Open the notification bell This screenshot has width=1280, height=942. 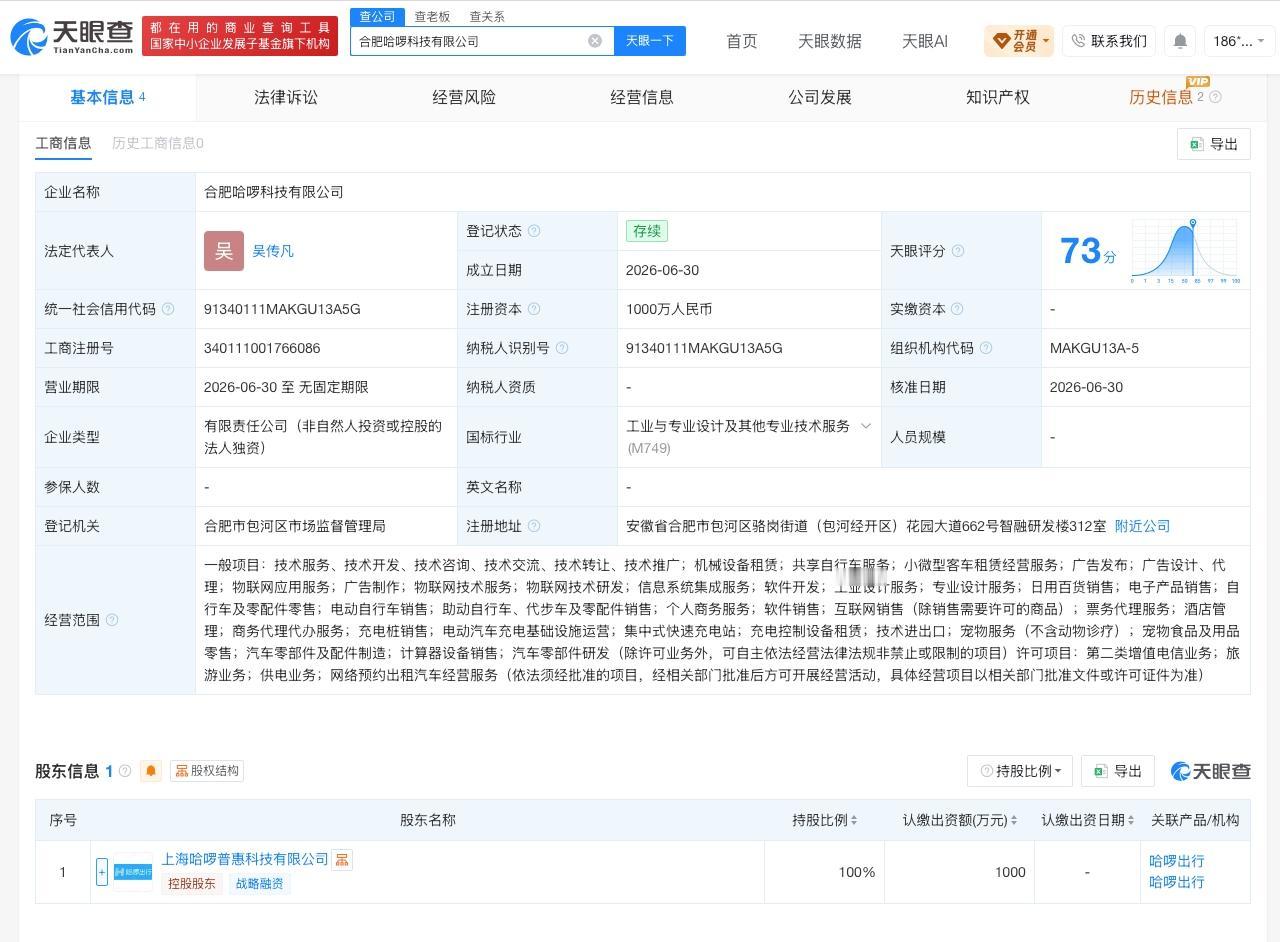pos(1180,41)
